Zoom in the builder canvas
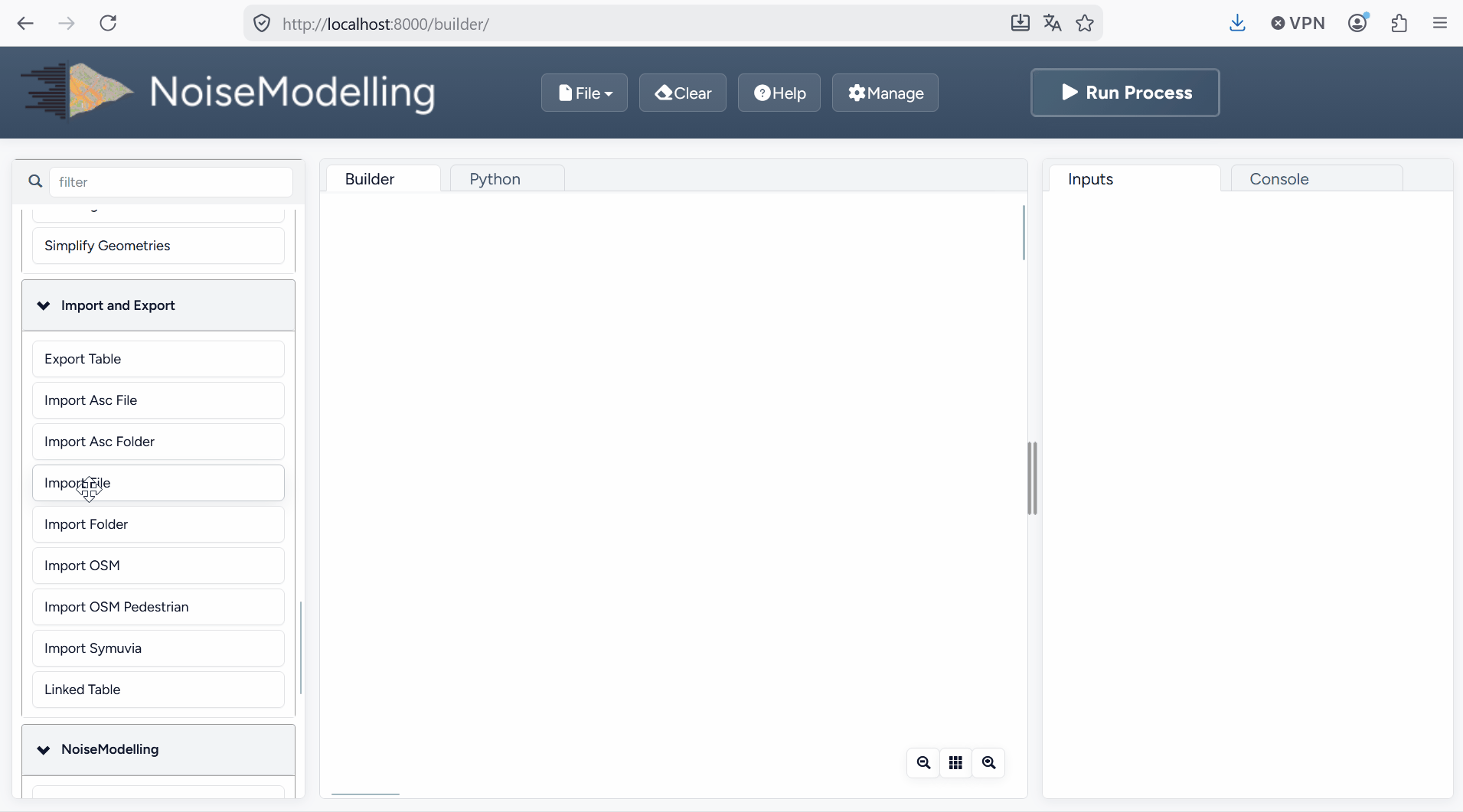The height and width of the screenshot is (812, 1463). (x=988, y=762)
